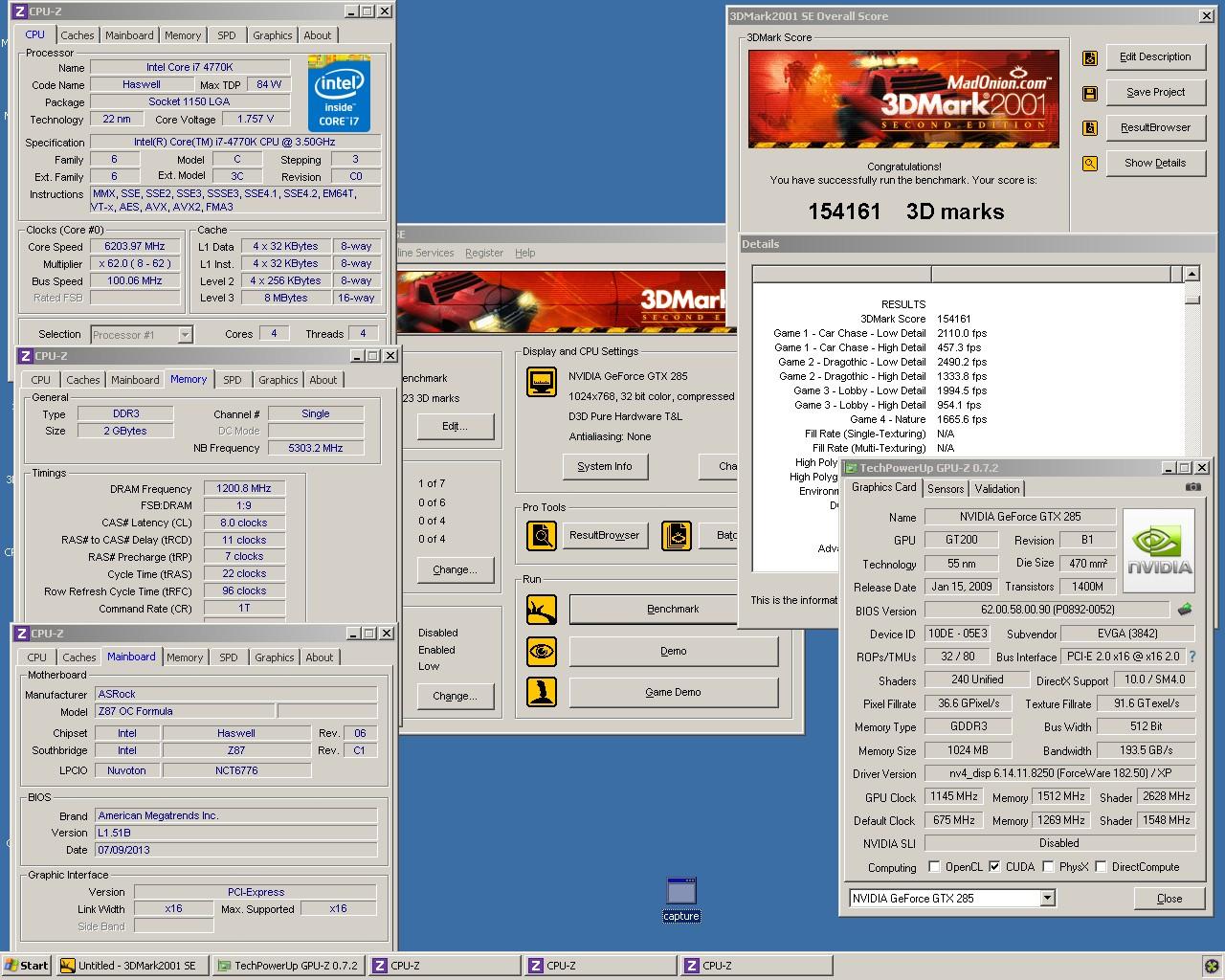The image size is (1225, 980).
Task: Click the GPU-Z screenshot camera icon
Action: coord(1192,487)
